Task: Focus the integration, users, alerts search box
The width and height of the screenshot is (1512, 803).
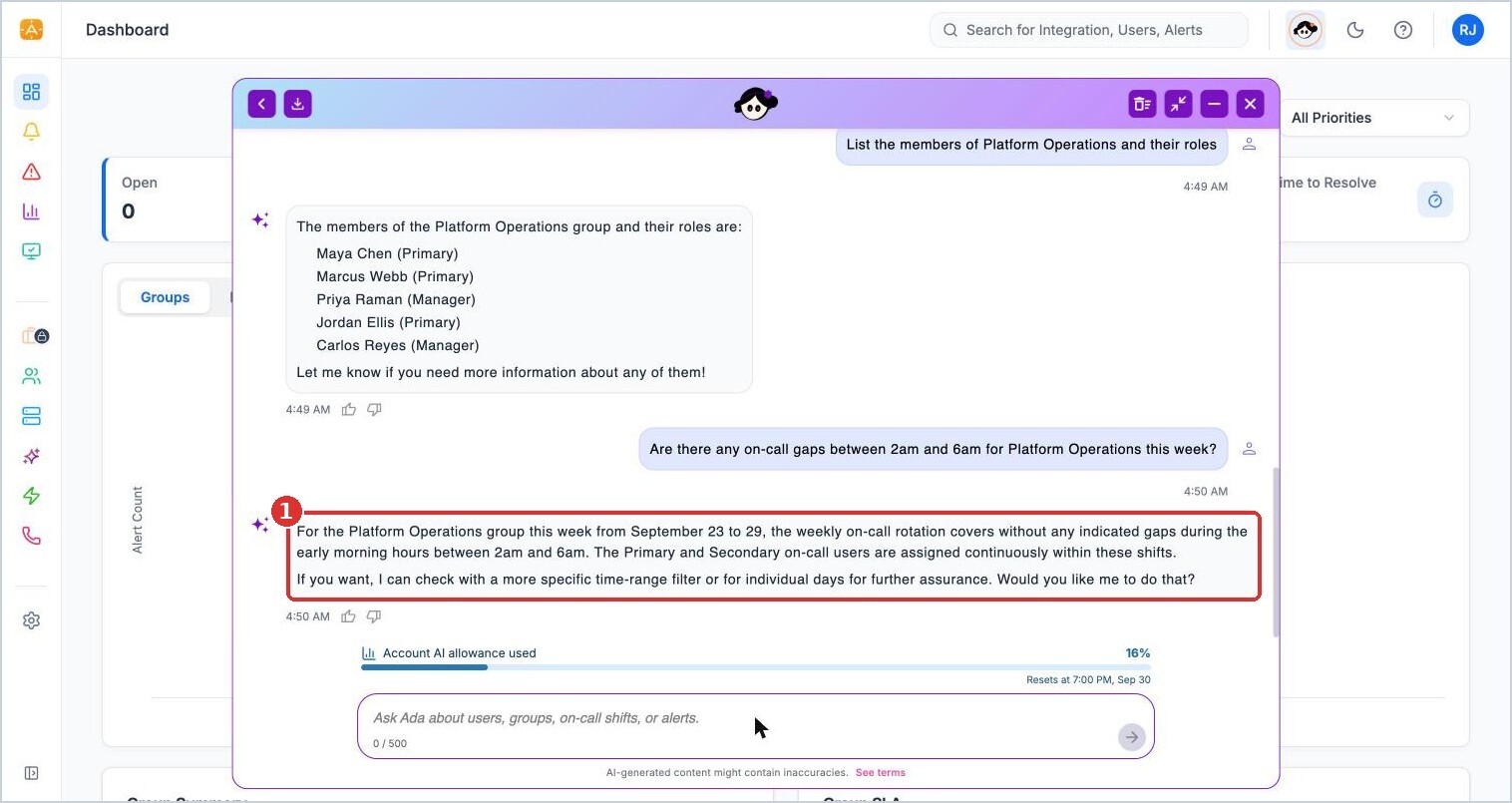Action: tap(1089, 30)
